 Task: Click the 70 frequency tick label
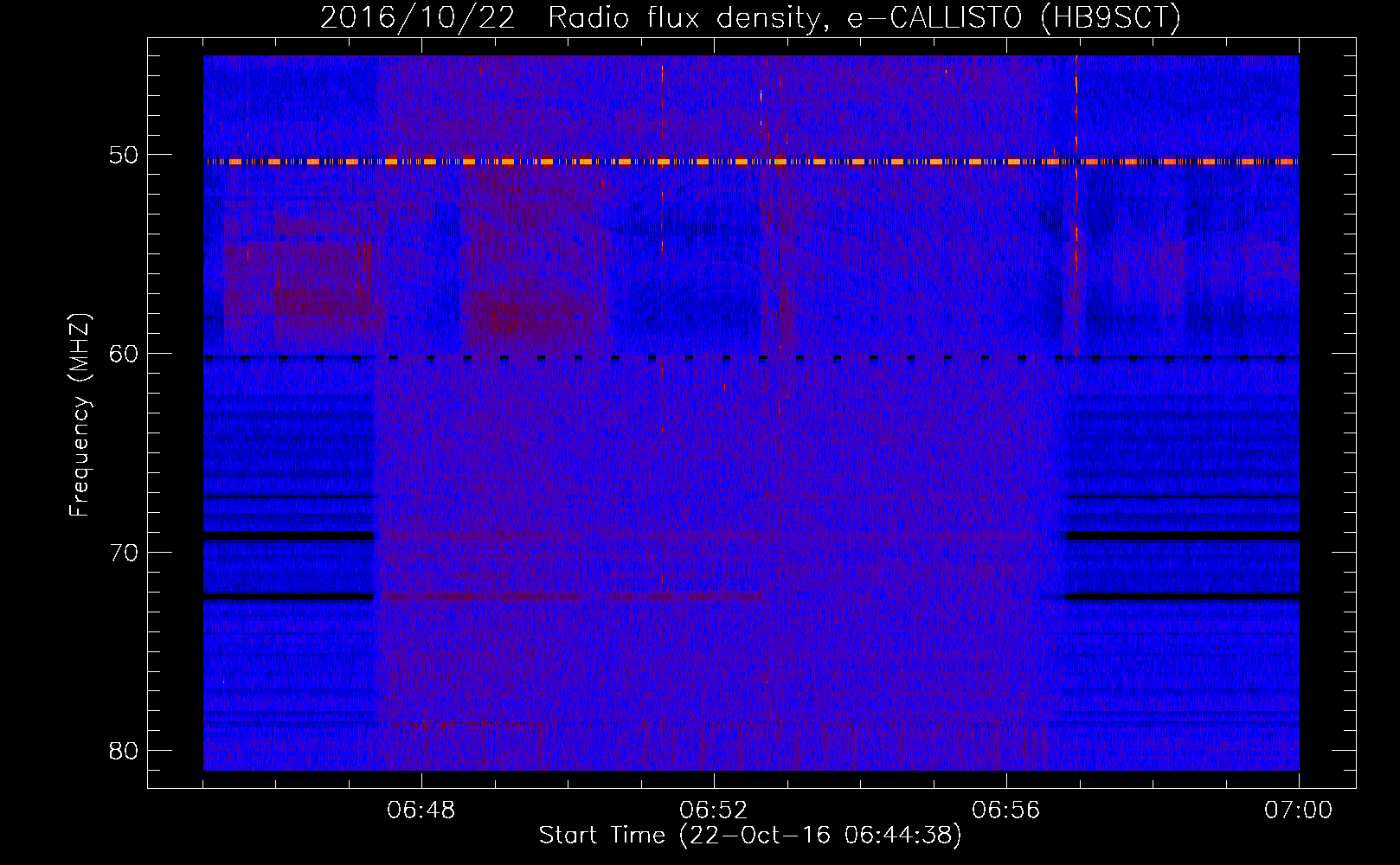tap(124, 553)
